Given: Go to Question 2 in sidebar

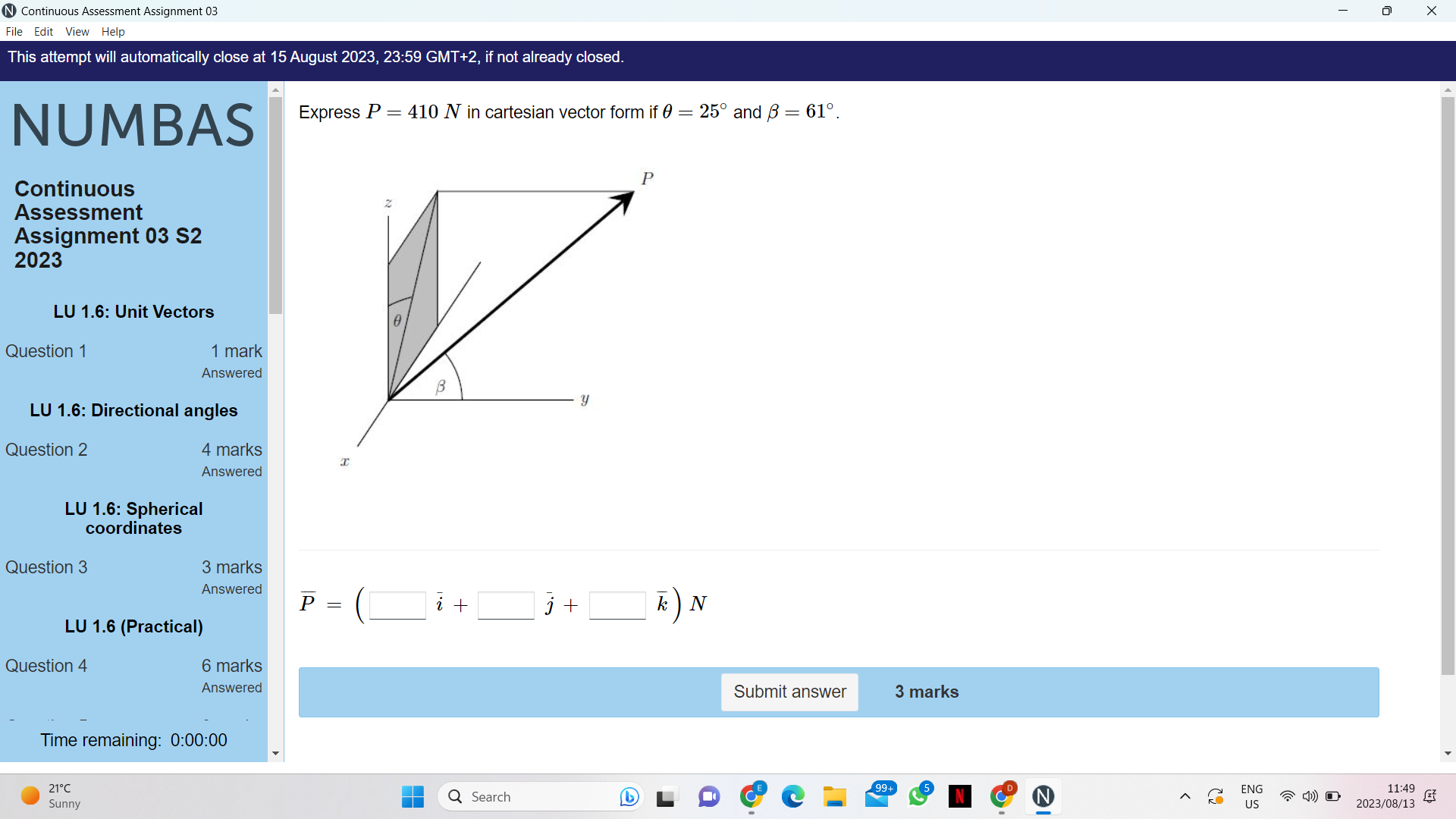Looking at the screenshot, I should click(46, 450).
